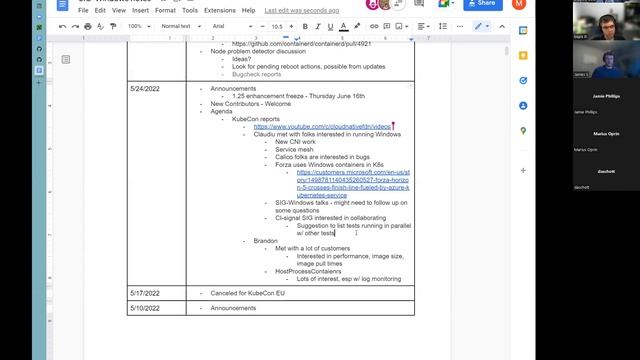Open the Help menu

coord(248,11)
